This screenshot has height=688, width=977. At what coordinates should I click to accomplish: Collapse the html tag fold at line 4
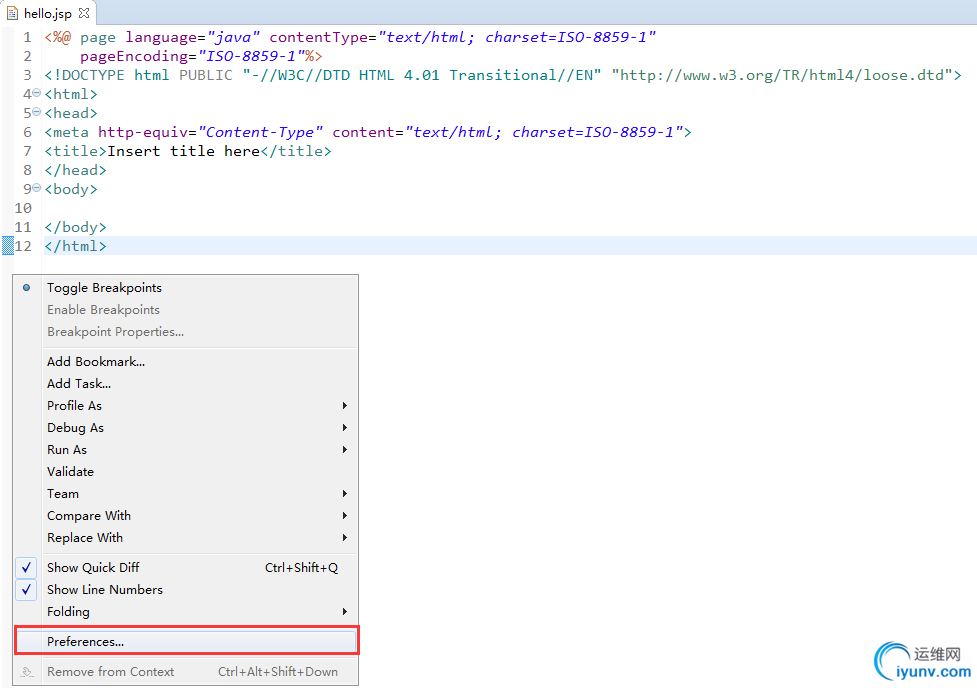37,93
